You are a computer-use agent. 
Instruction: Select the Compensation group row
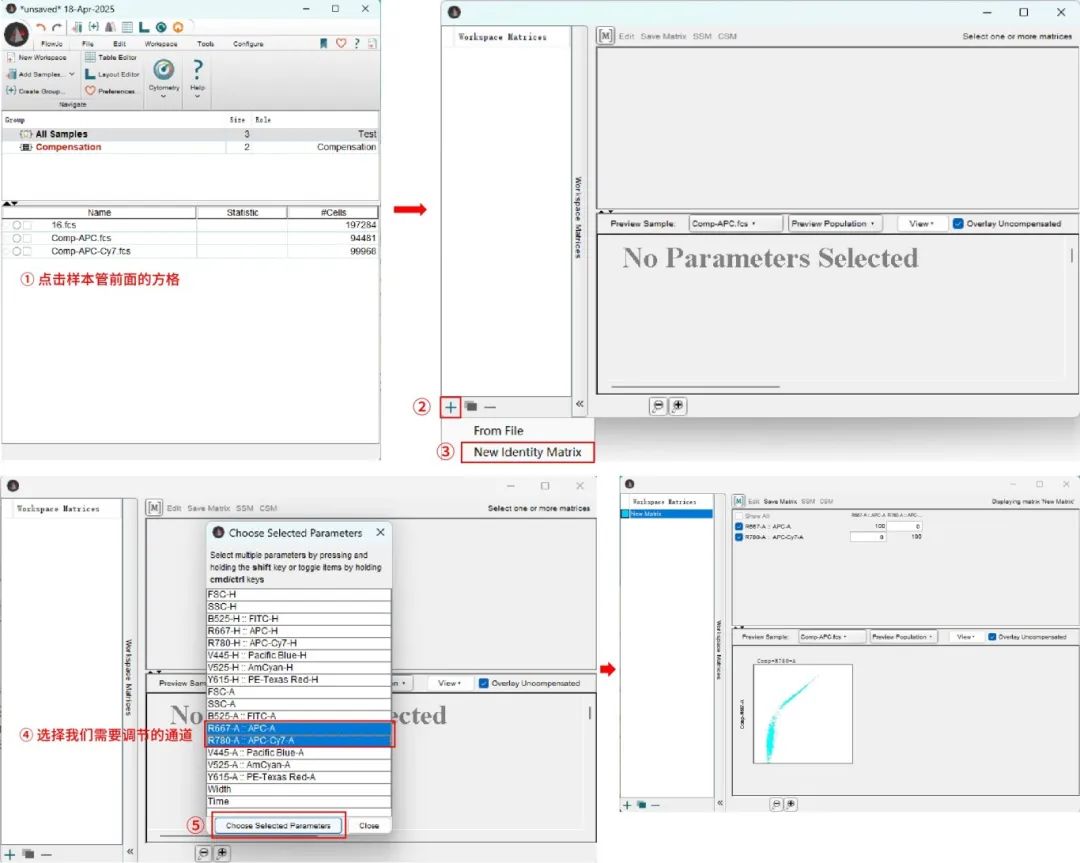point(68,147)
